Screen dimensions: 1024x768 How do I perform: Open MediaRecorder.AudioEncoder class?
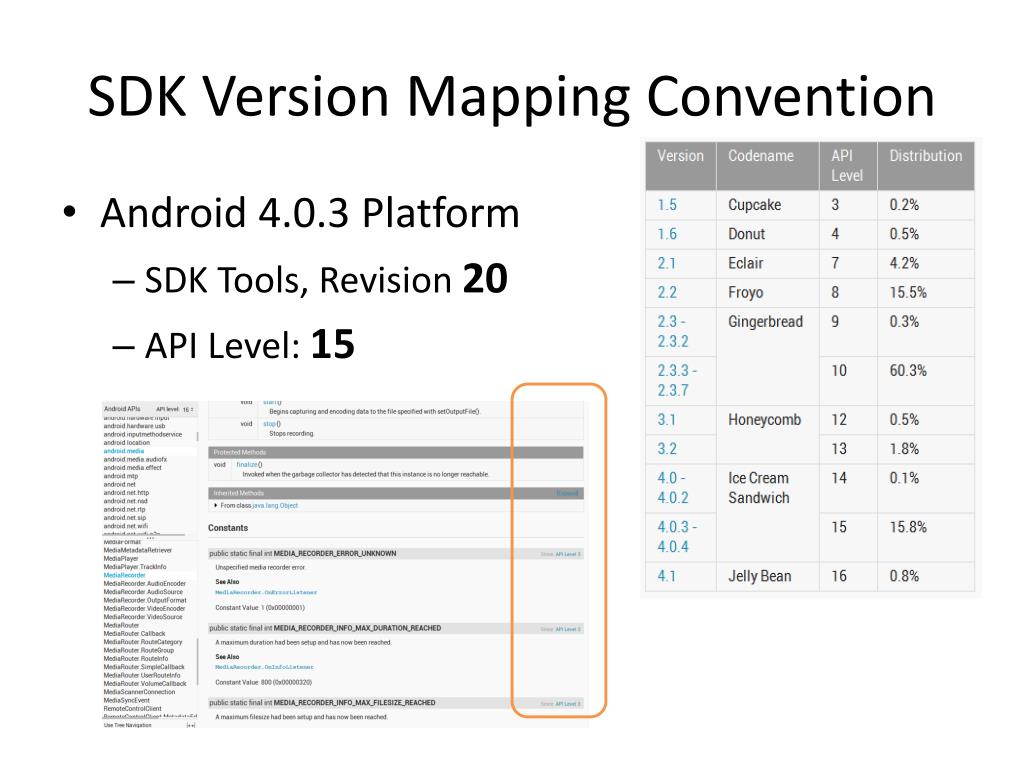144,584
